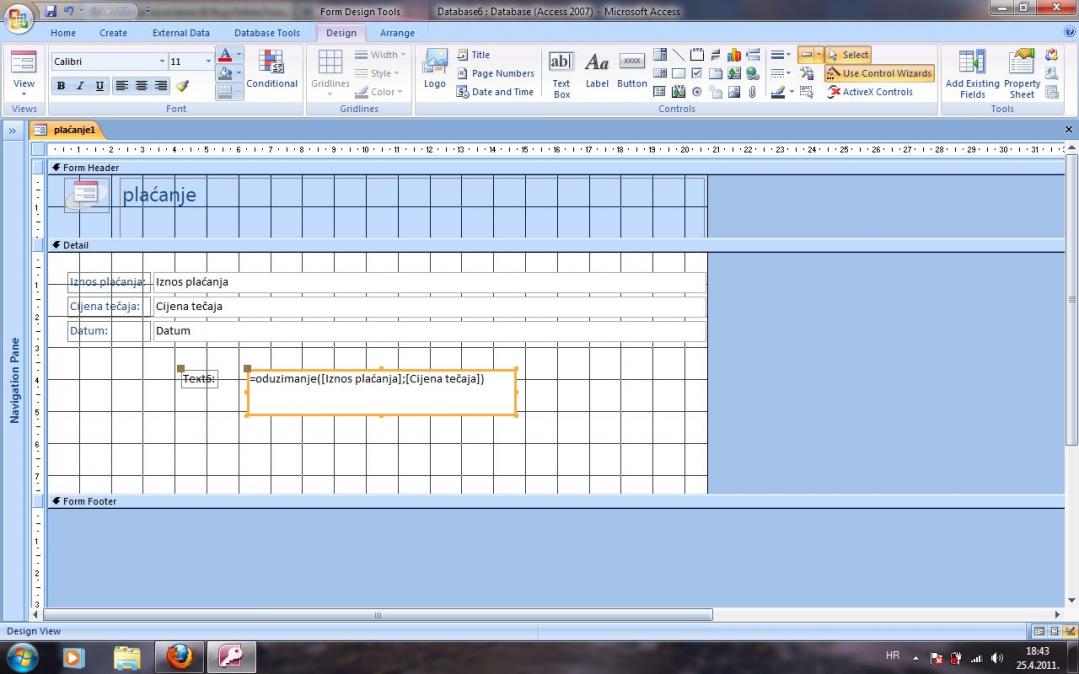Open the line thickness dropdown
This screenshot has width=1079, height=674.
pyautogui.click(x=780, y=54)
